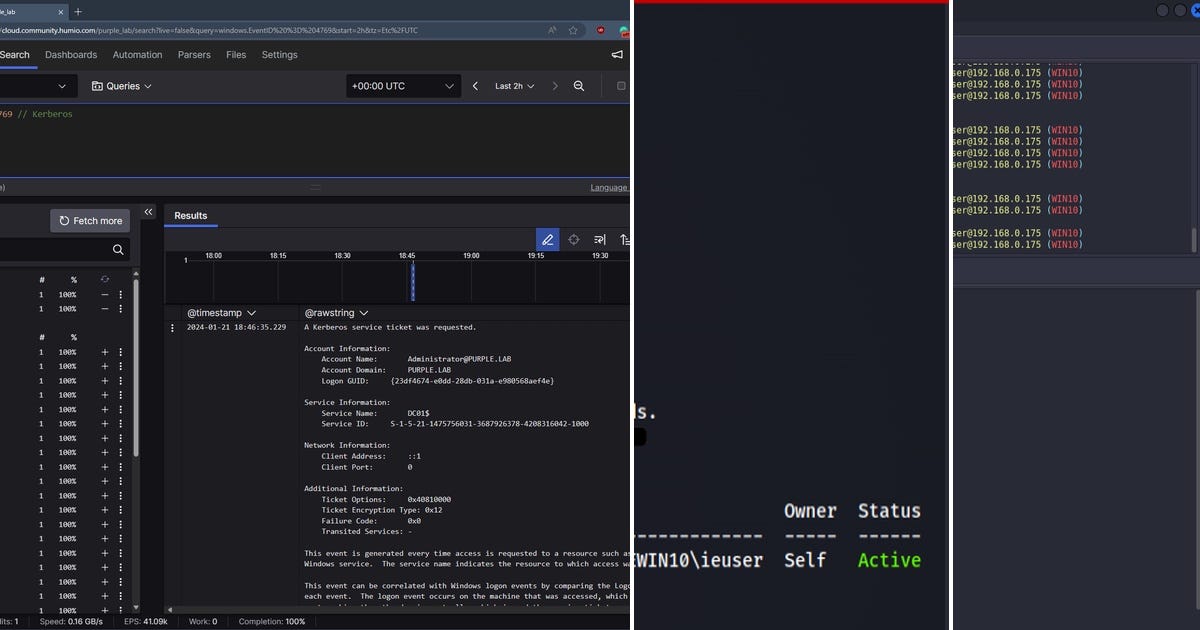Switch to the Search tab

click(x=15, y=55)
